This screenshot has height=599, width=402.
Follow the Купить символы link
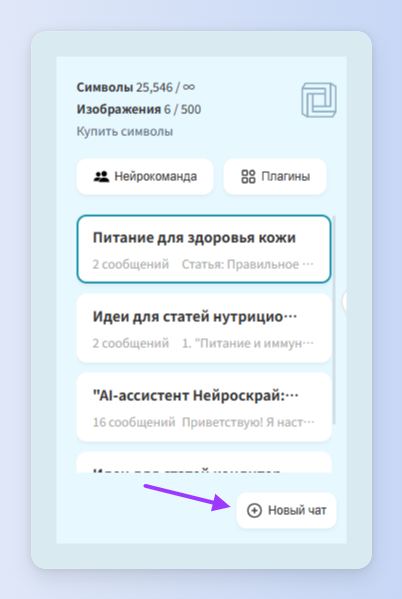pyautogui.click(x=125, y=131)
